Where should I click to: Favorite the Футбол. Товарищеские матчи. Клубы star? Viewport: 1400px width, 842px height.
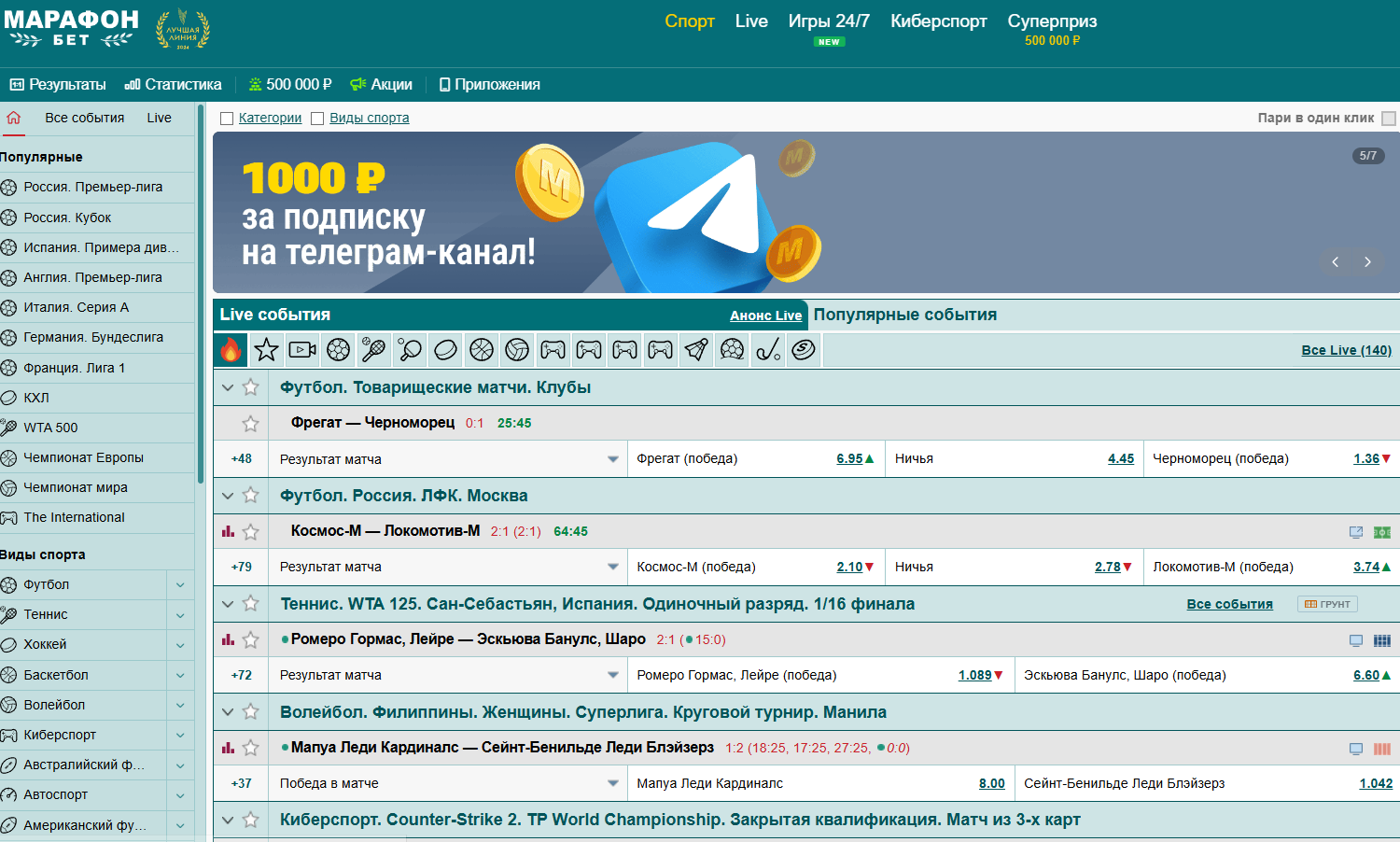click(250, 387)
